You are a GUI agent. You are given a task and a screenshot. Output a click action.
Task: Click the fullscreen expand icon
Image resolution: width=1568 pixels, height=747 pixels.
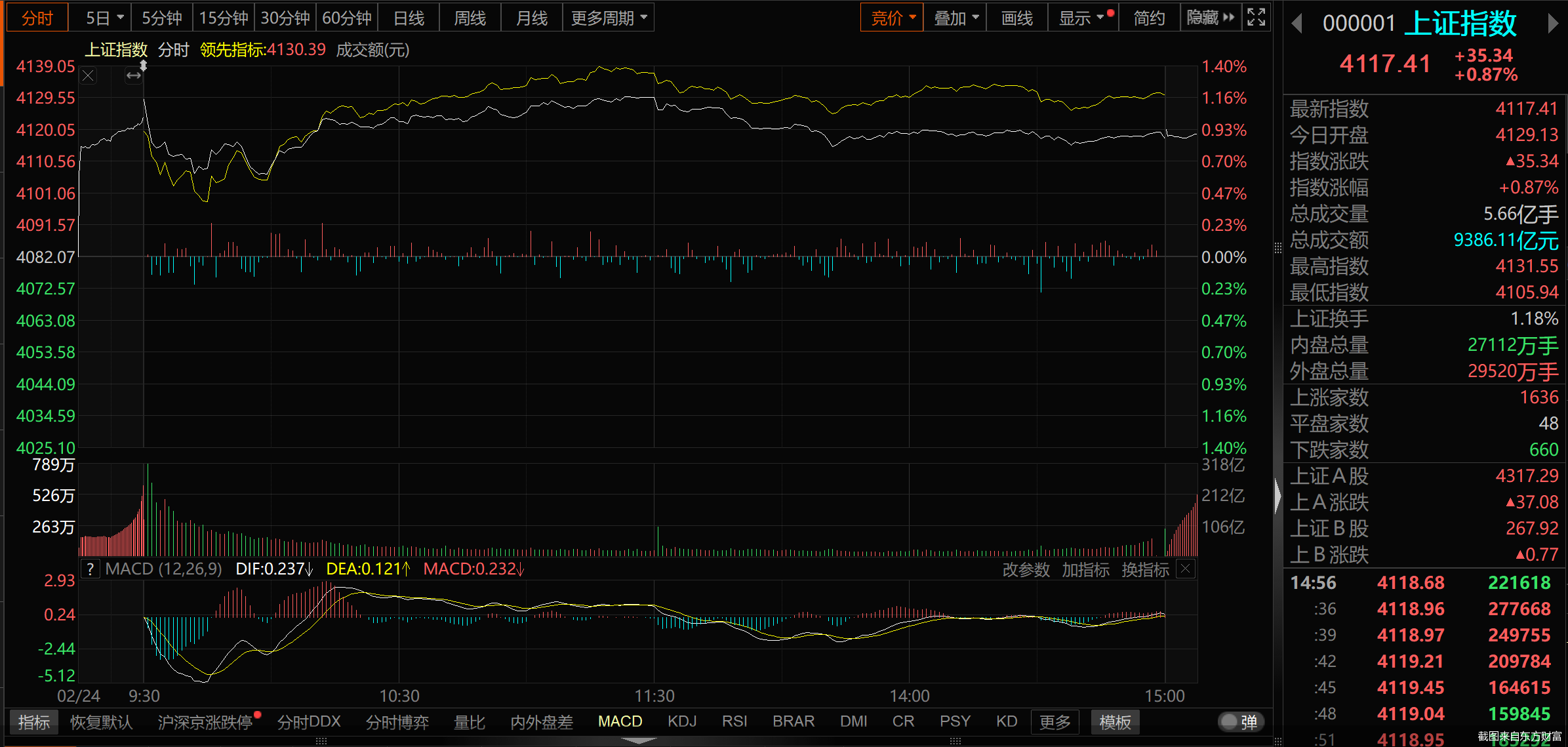pyautogui.click(x=1256, y=18)
